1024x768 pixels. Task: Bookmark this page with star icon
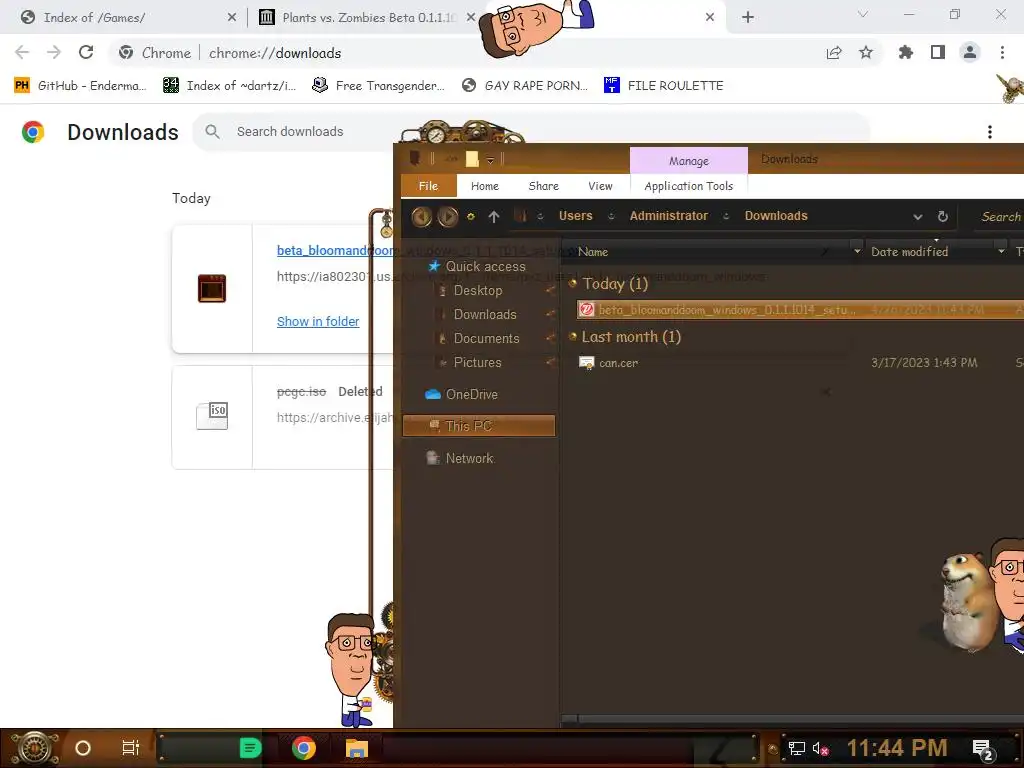866,52
